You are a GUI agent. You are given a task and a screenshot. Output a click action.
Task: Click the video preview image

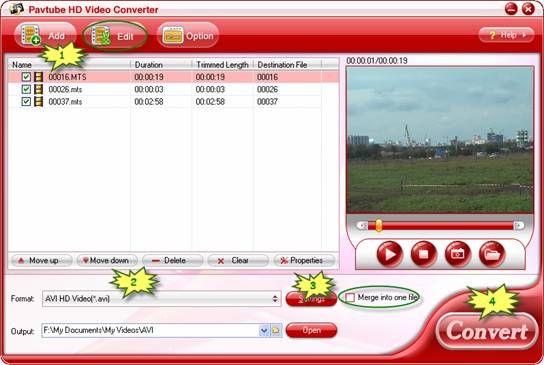click(440, 140)
